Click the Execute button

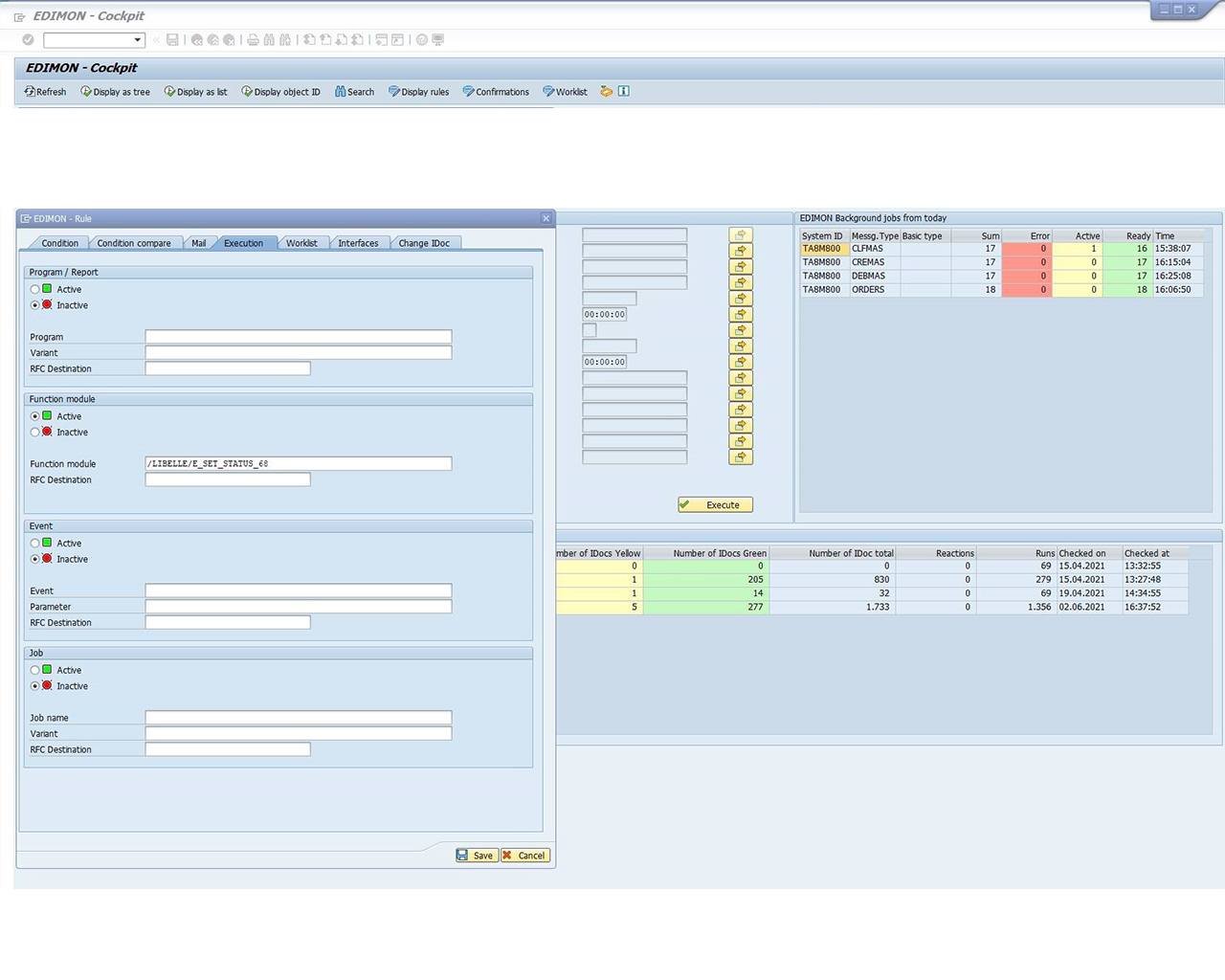715,504
